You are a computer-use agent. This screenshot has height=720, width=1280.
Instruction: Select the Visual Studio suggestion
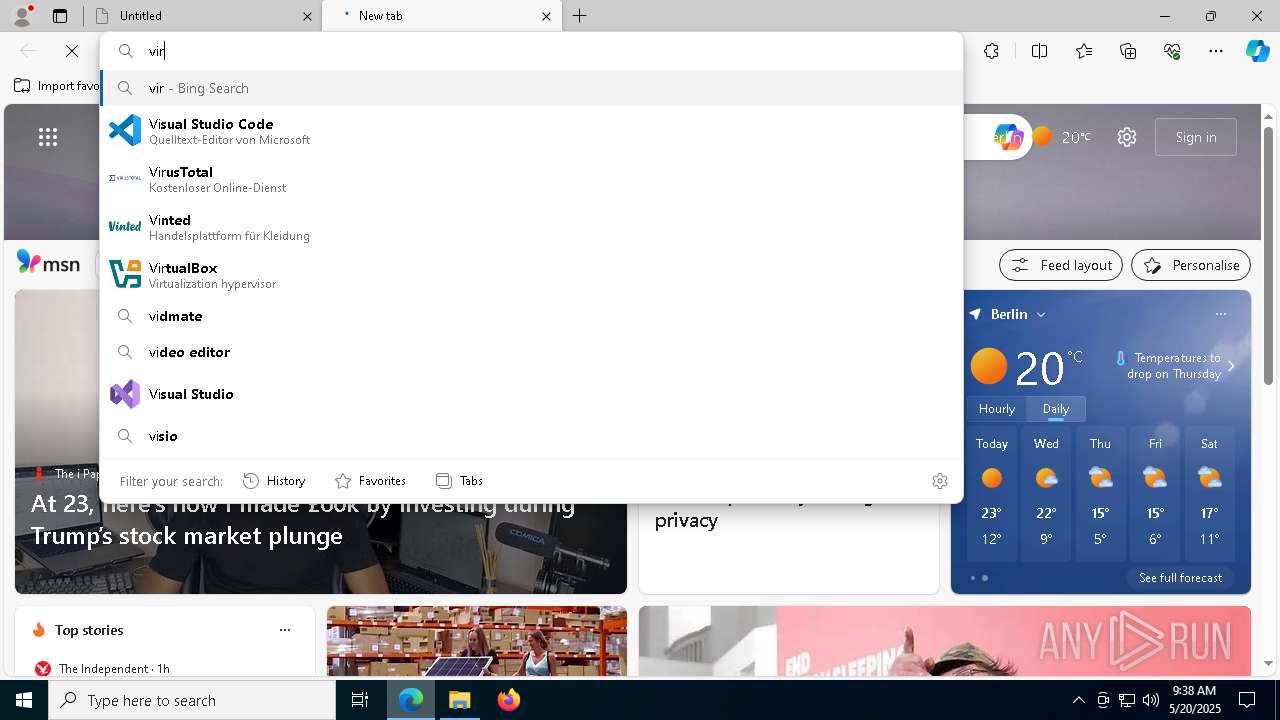click(x=531, y=394)
